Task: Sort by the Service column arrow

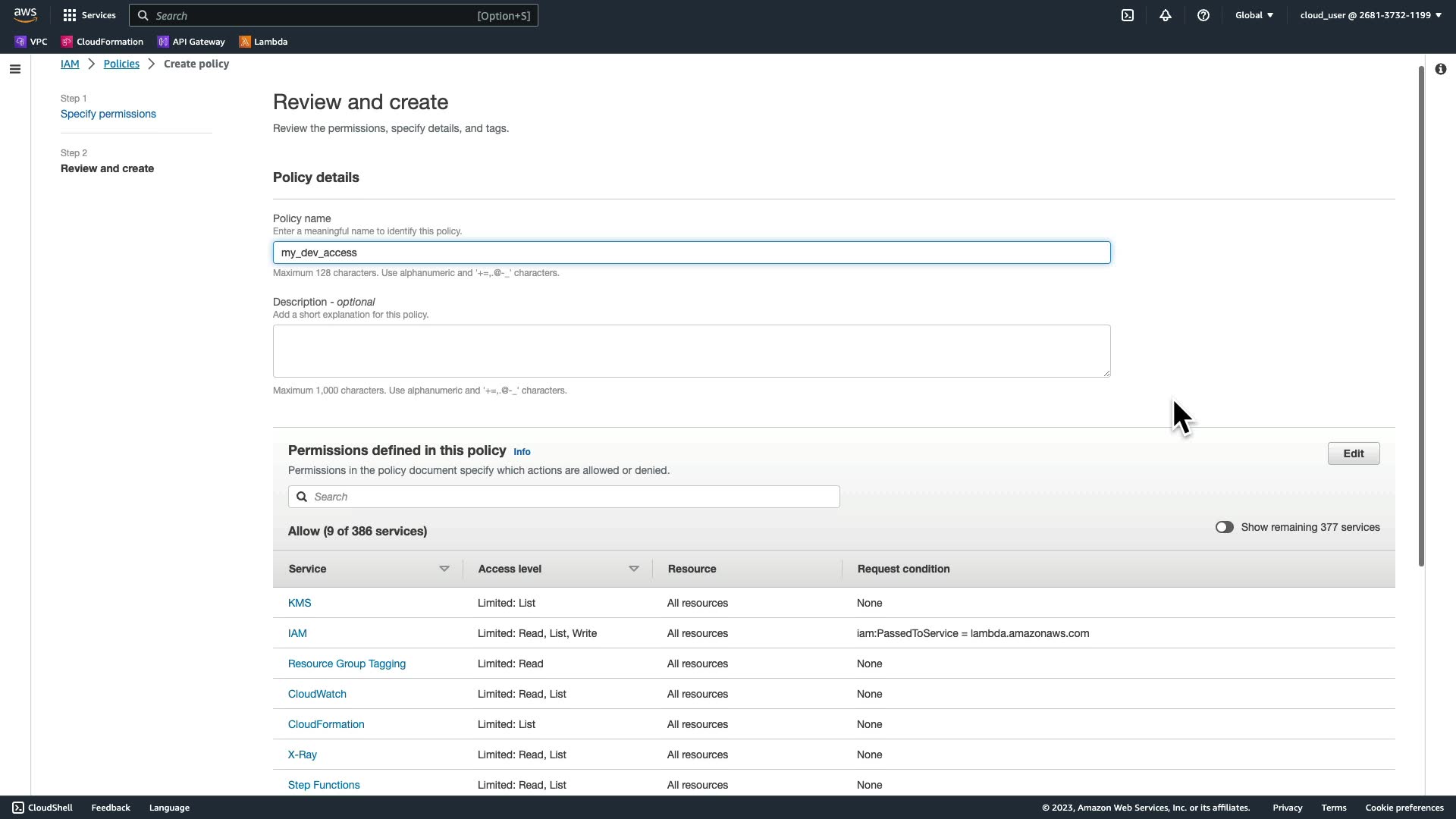Action: pyautogui.click(x=444, y=569)
